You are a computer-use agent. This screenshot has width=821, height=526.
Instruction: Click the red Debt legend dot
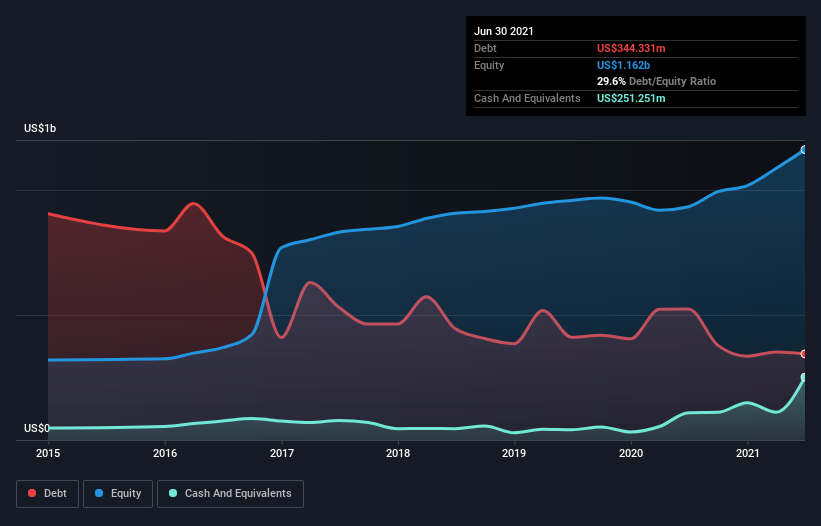tap(32, 493)
